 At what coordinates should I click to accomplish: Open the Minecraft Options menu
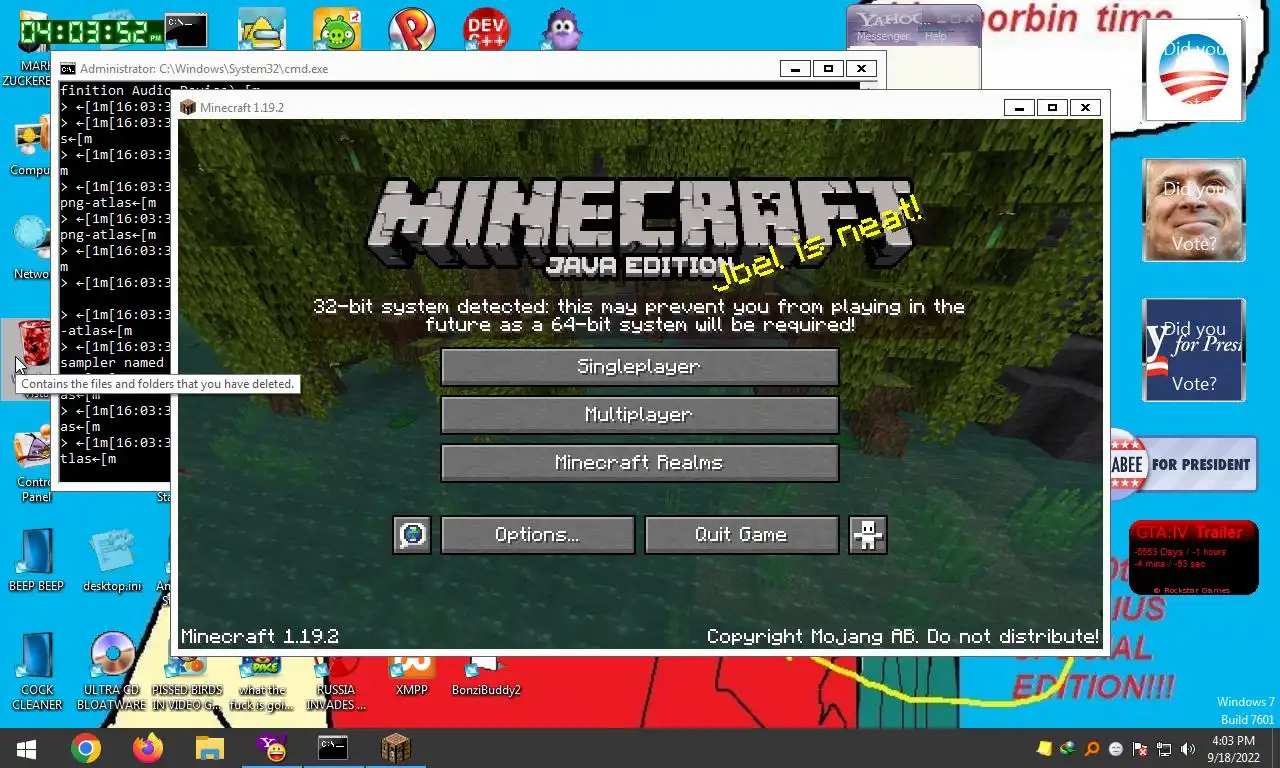click(537, 535)
